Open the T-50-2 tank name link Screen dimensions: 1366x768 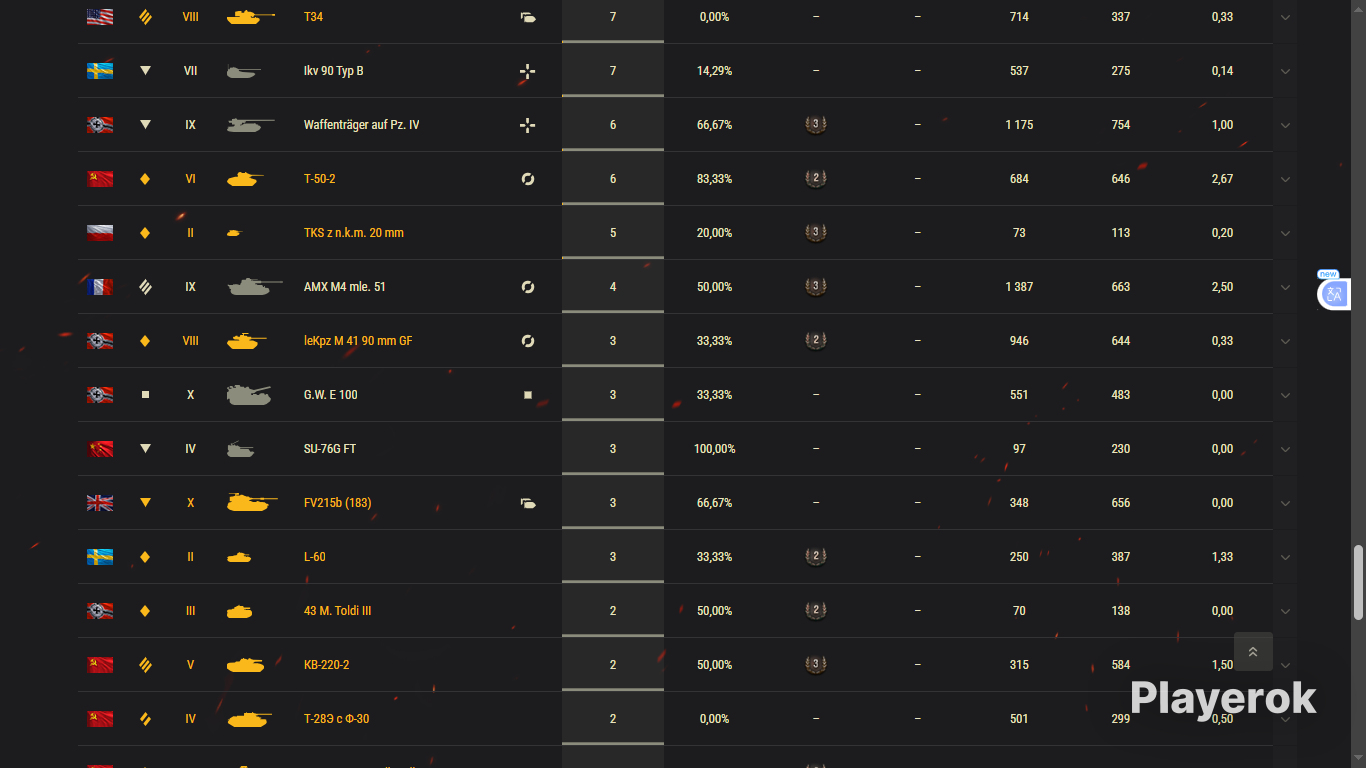(x=320, y=179)
